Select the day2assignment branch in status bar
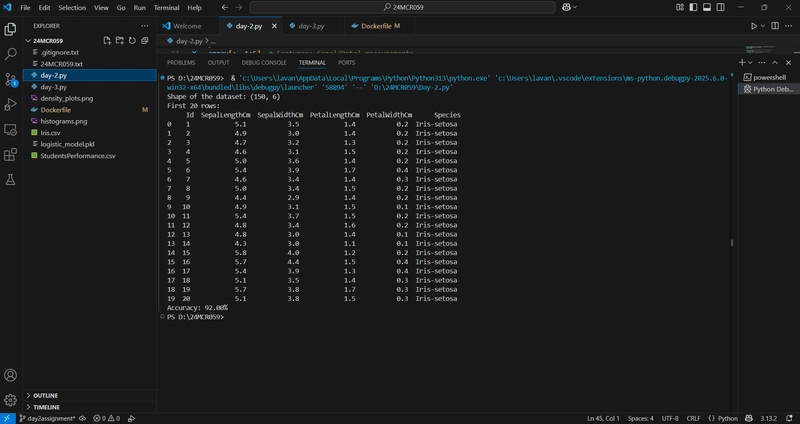The width and height of the screenshot is (800, 424). tap(47, 418)
